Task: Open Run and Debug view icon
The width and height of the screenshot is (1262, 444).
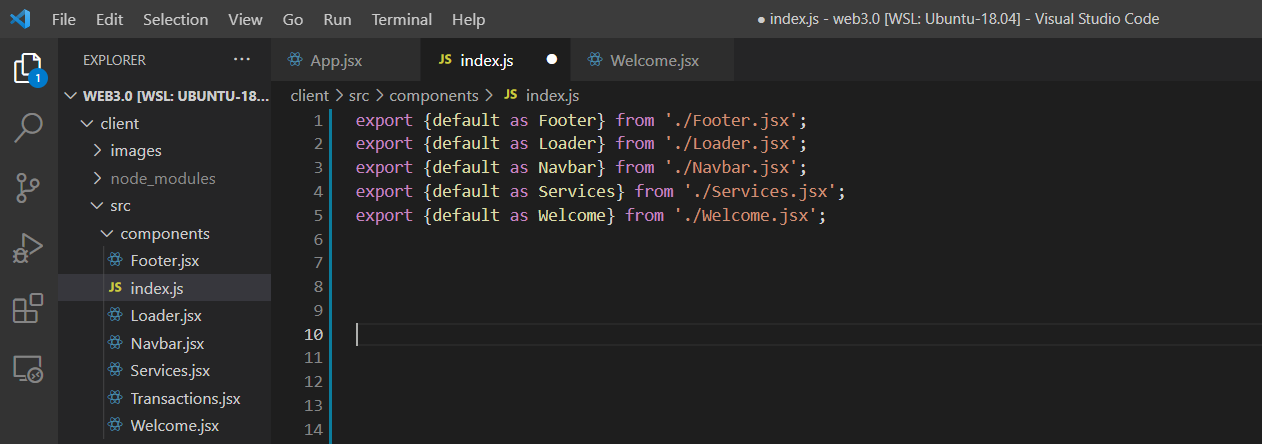Action: [28, 247]
